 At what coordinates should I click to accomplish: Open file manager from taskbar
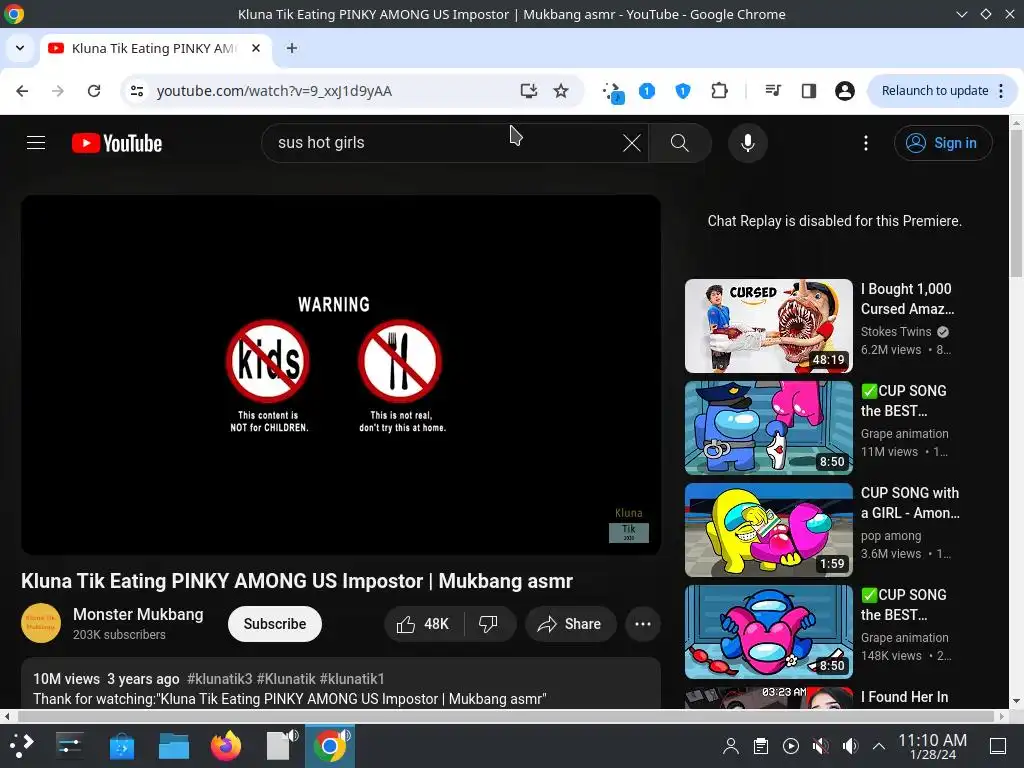174,745
